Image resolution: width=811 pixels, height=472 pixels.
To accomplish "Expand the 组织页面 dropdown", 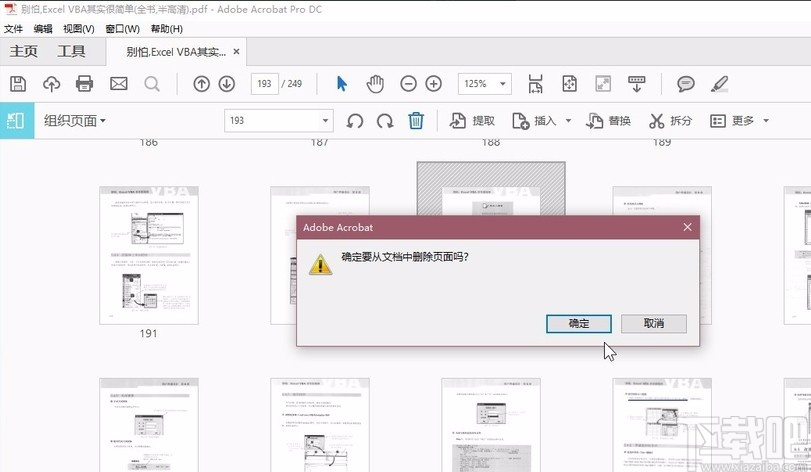I will (74, 121).
